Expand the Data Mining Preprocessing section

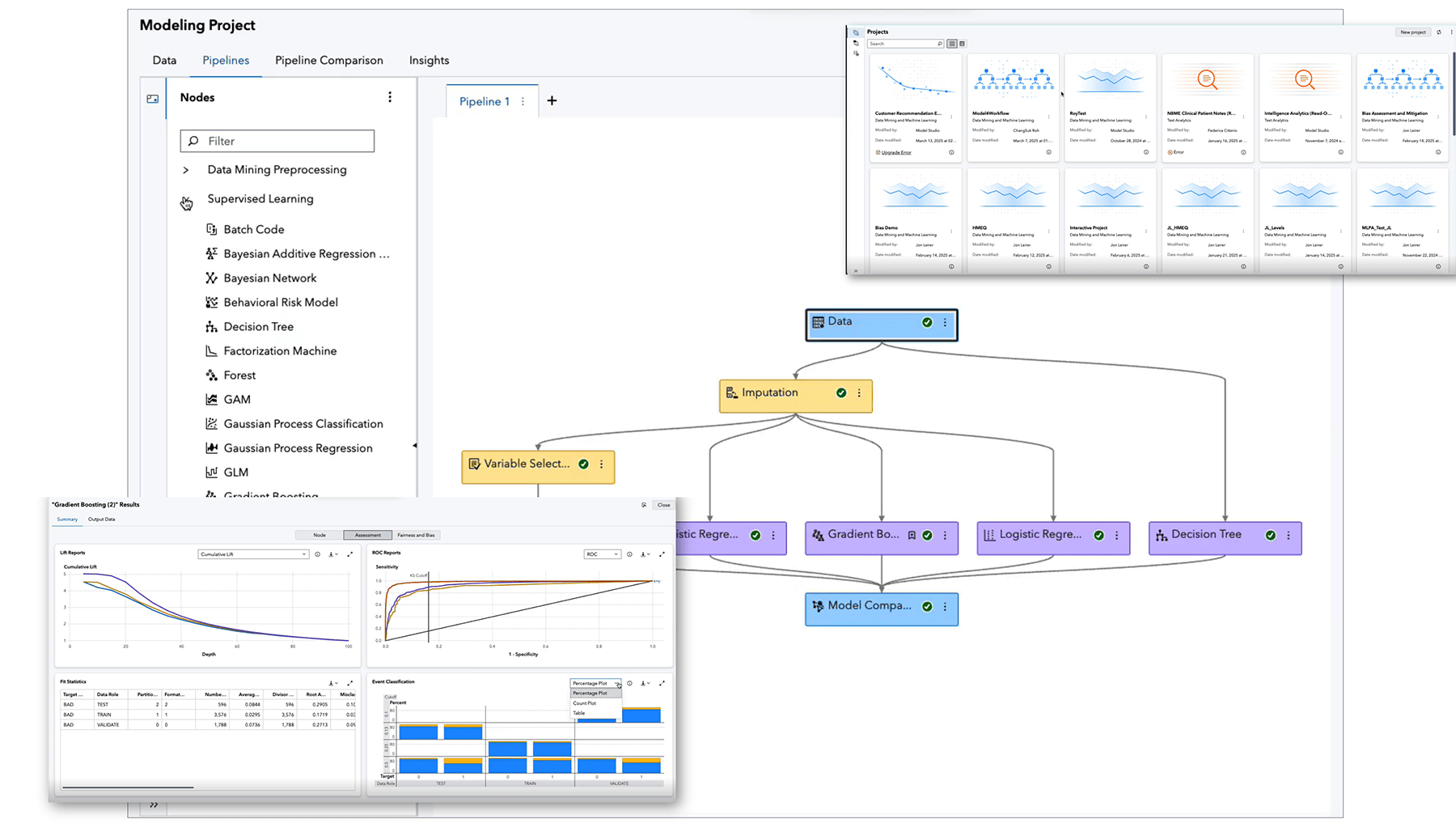pos(185,170)
